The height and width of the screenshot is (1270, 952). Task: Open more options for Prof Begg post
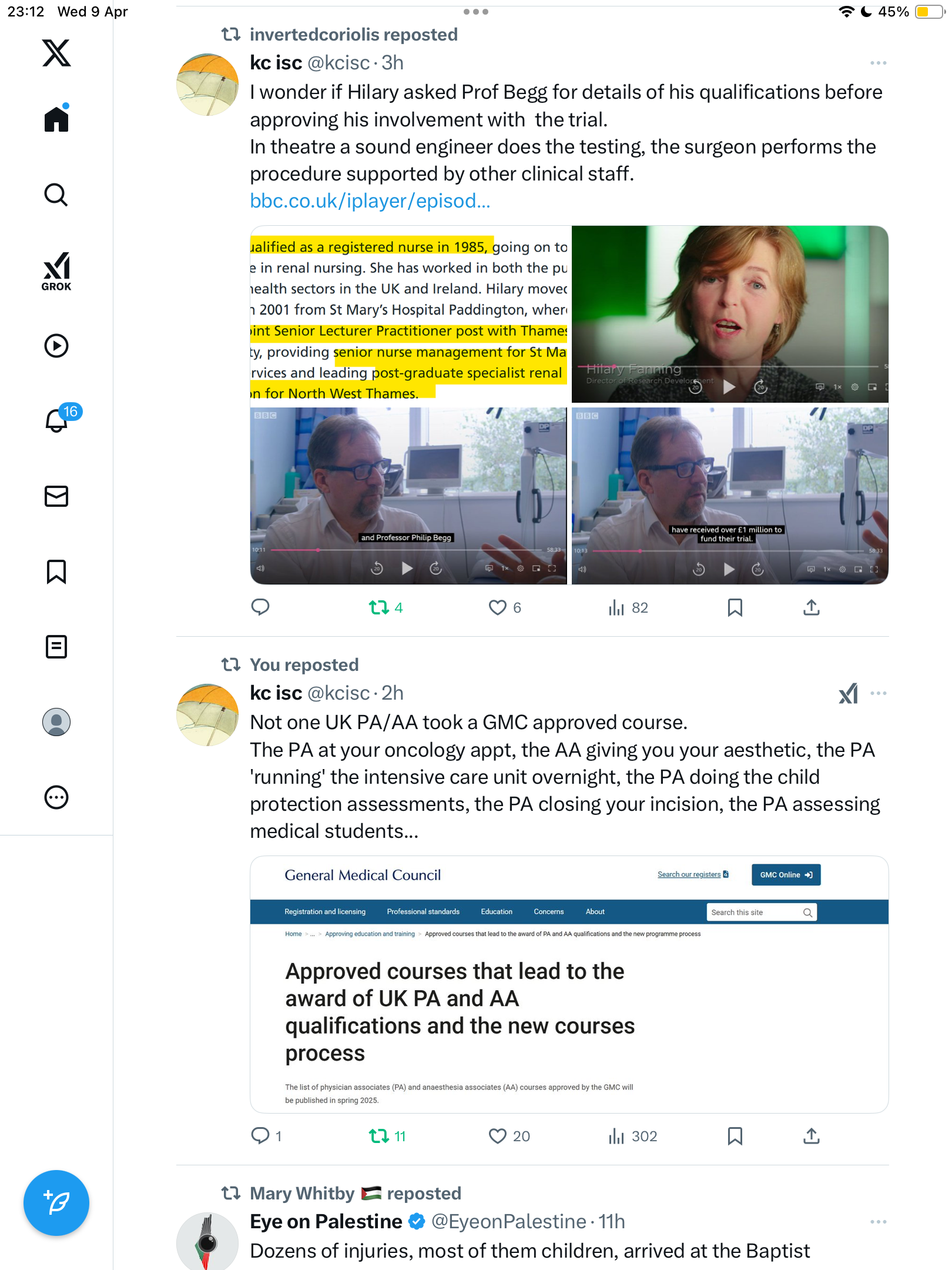878,63
